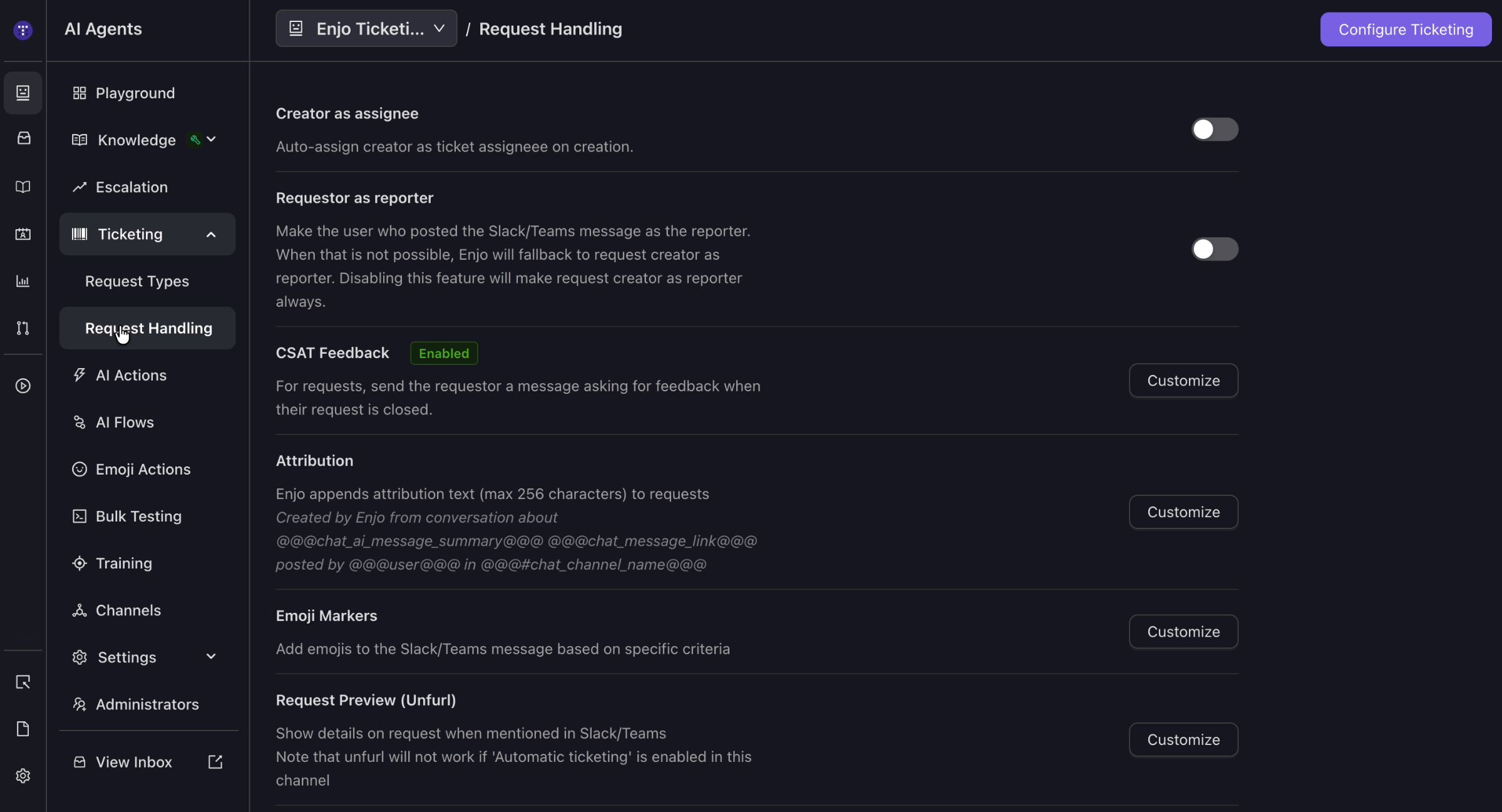Go to Escalation page
1502x812 pixels.
tap(147, 187)
